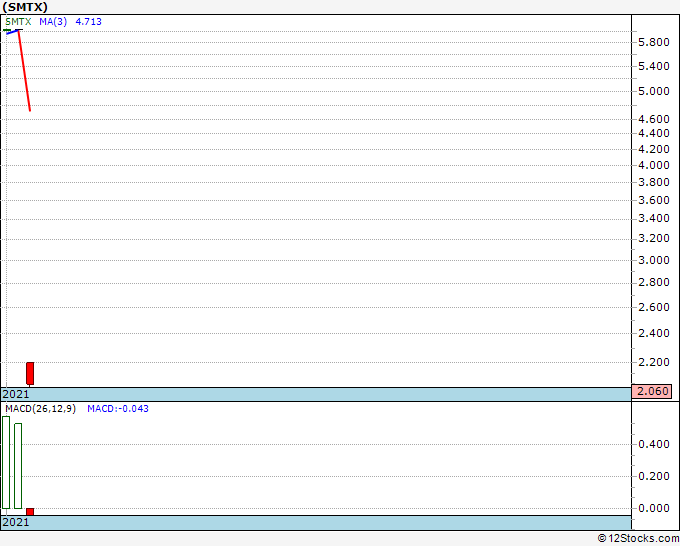Click the 0.000 MACD axis label
The height and width of the screenshot is (546, 680).
654,508
